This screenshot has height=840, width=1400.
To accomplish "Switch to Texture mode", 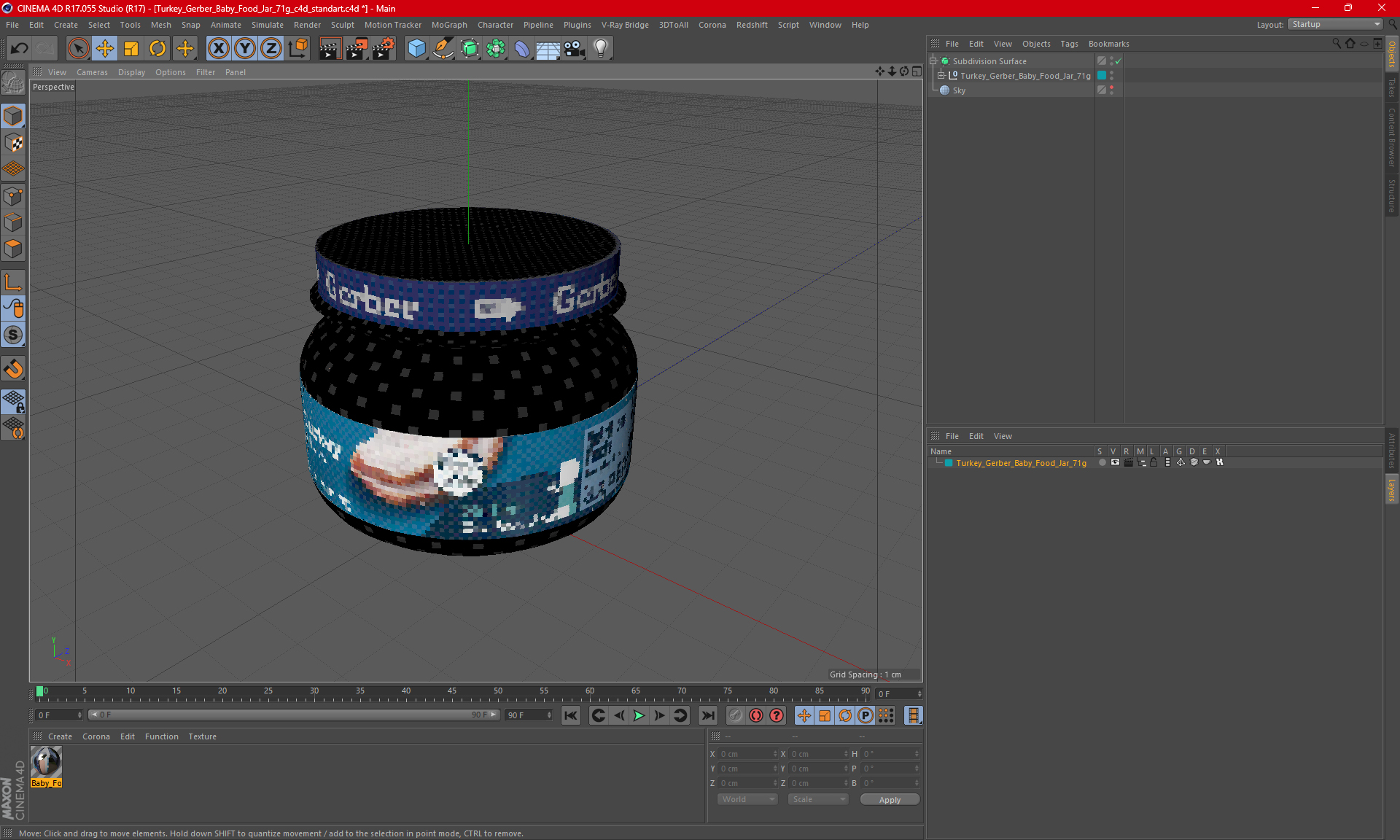I will pos(13,143).
